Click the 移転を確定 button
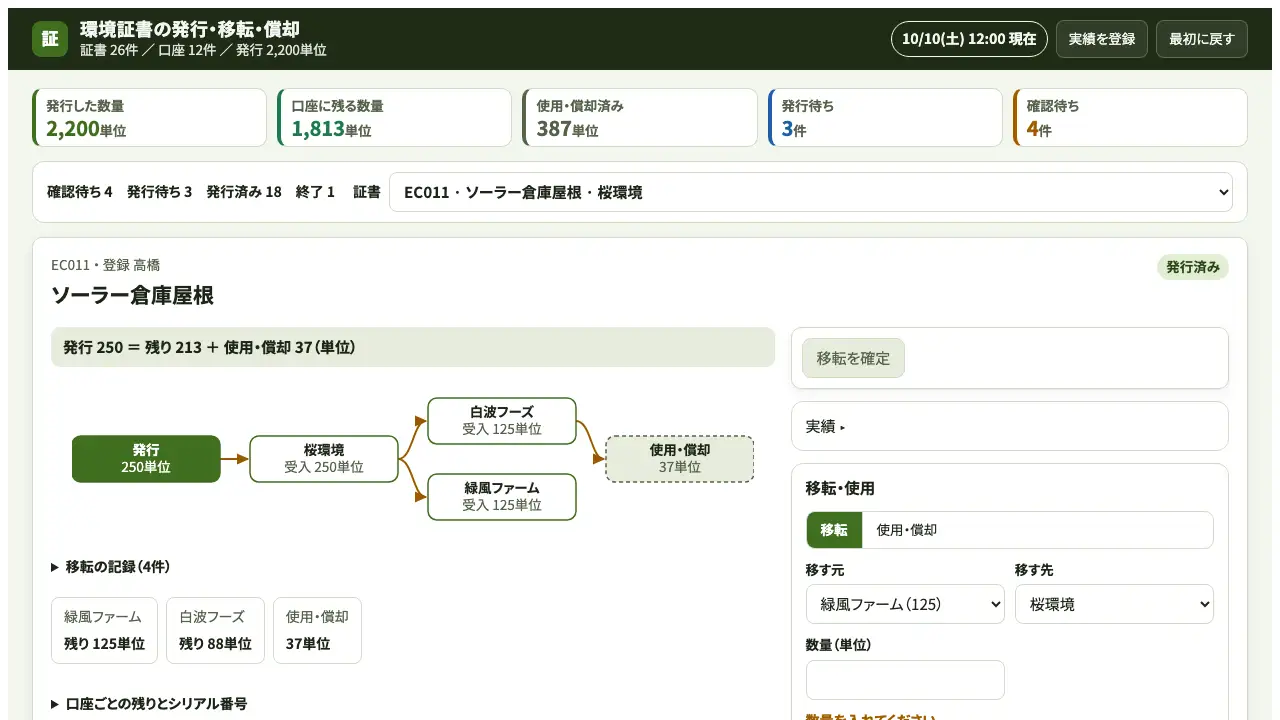Viewport: 1280px width, 720px height. click(853, 358)
